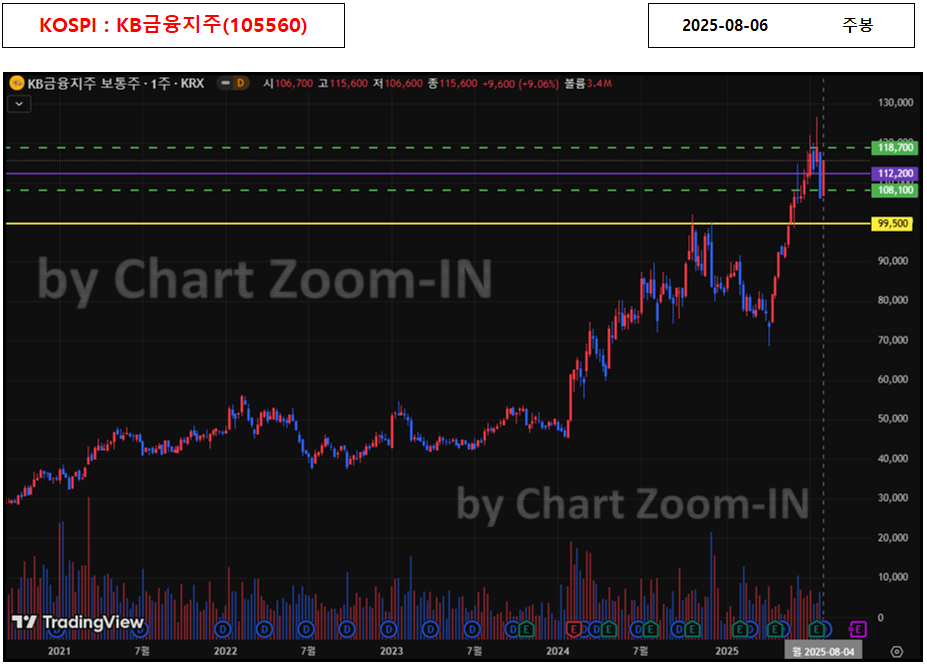The width and height of the screenshot is (927, 665).
Task: Open green E earnings marker before 2024
Action: point(526,630)
